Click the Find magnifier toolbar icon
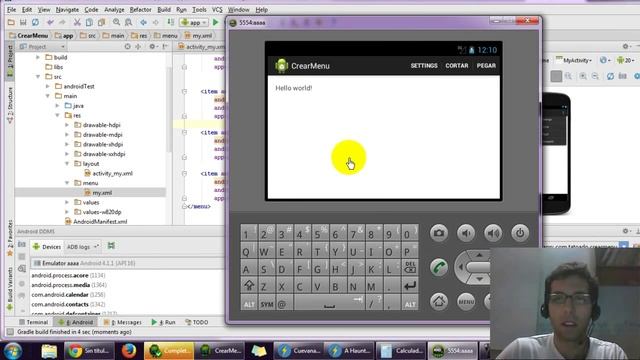640x360 pixels. click(x=116, y=22)
